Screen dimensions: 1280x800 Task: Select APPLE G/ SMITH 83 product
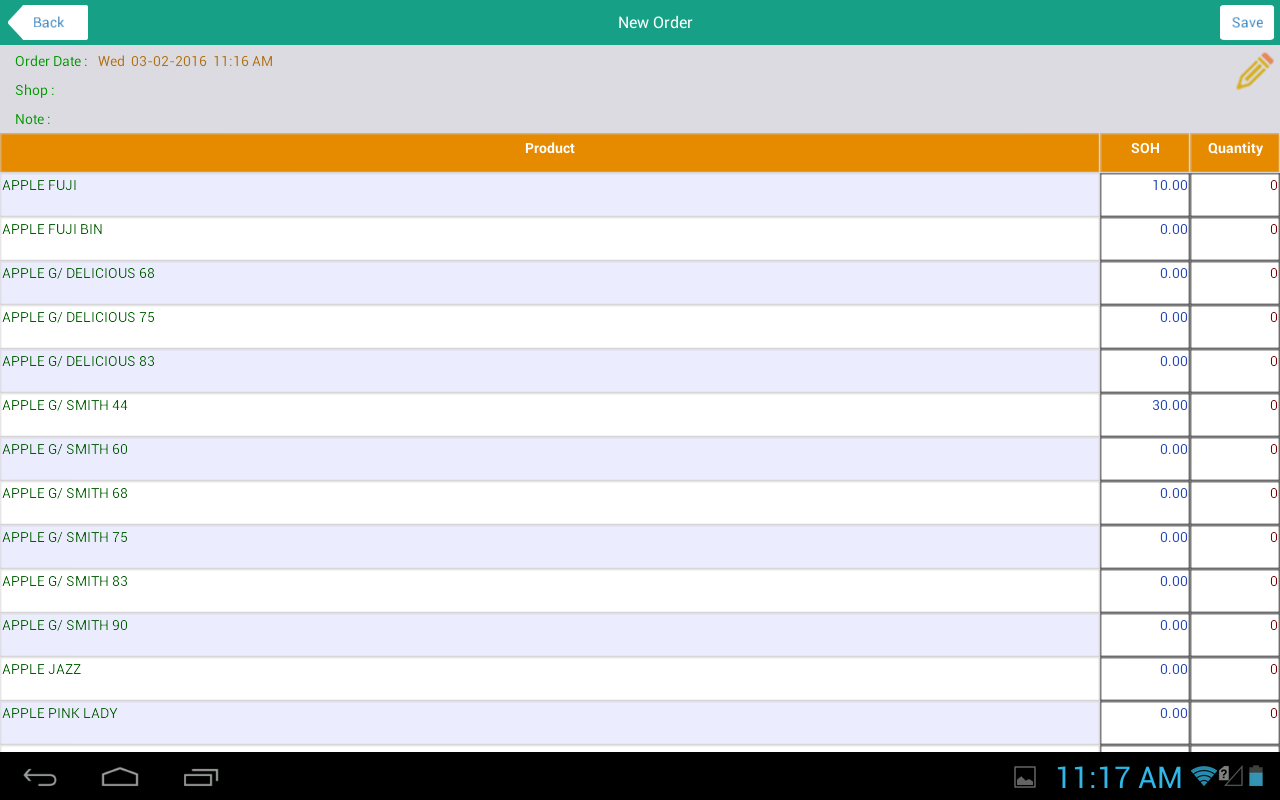550,591
